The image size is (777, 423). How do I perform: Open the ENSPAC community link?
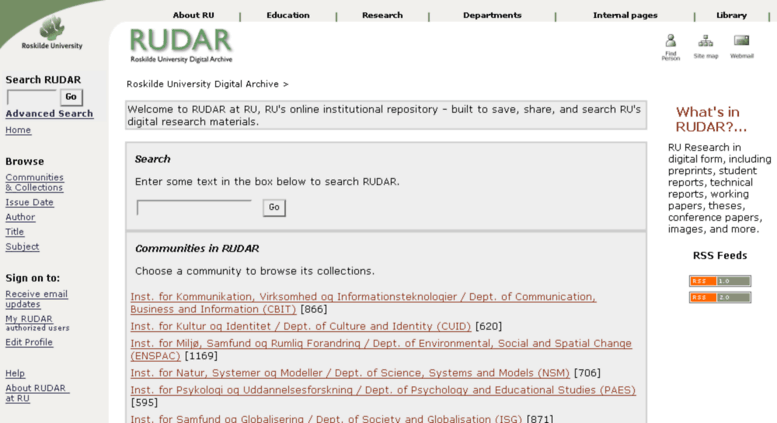click(x=381, y=349)
